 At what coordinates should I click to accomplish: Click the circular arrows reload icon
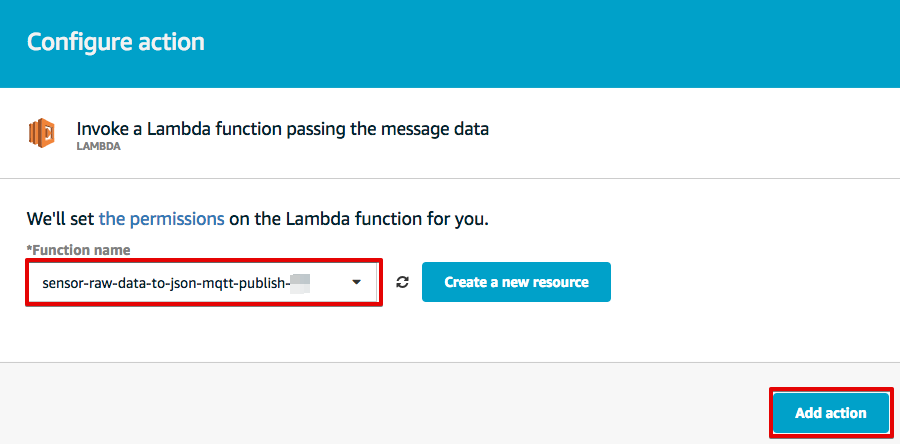(x=403, y=282)
